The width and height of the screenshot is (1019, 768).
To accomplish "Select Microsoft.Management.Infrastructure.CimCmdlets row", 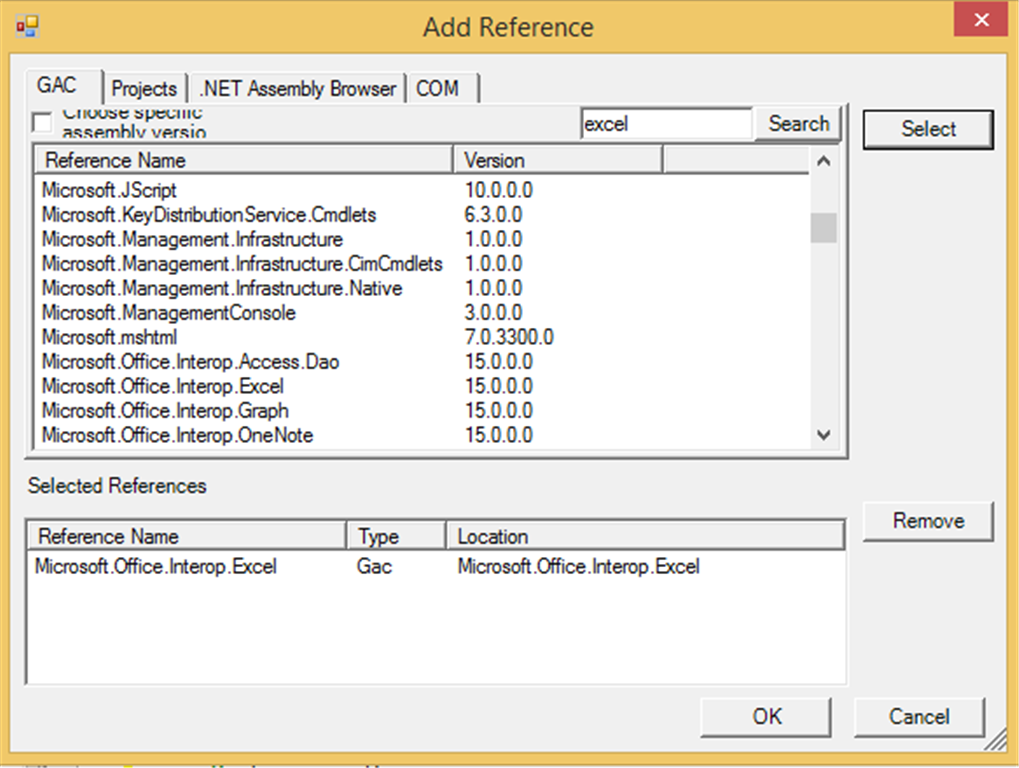I will point(242,264).
